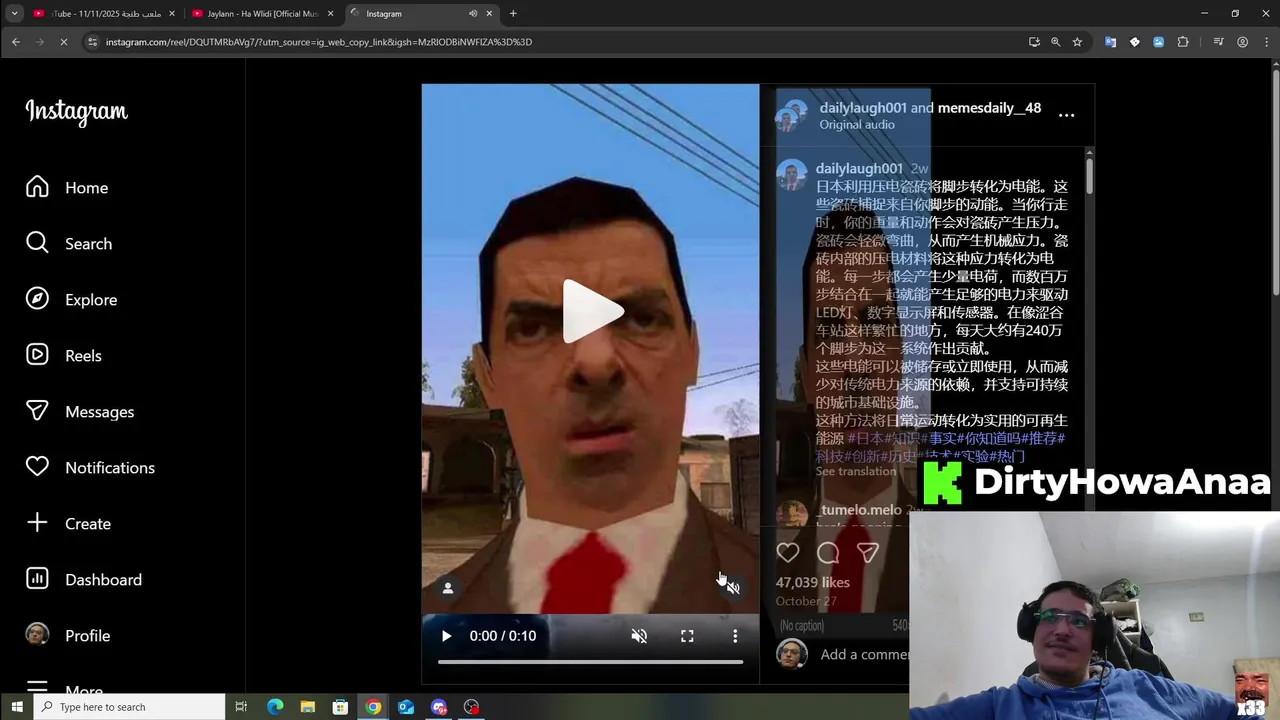1280x720 pixels.
Task: Click the hashtag #日本 in the caption
Action: click(865, 438)
